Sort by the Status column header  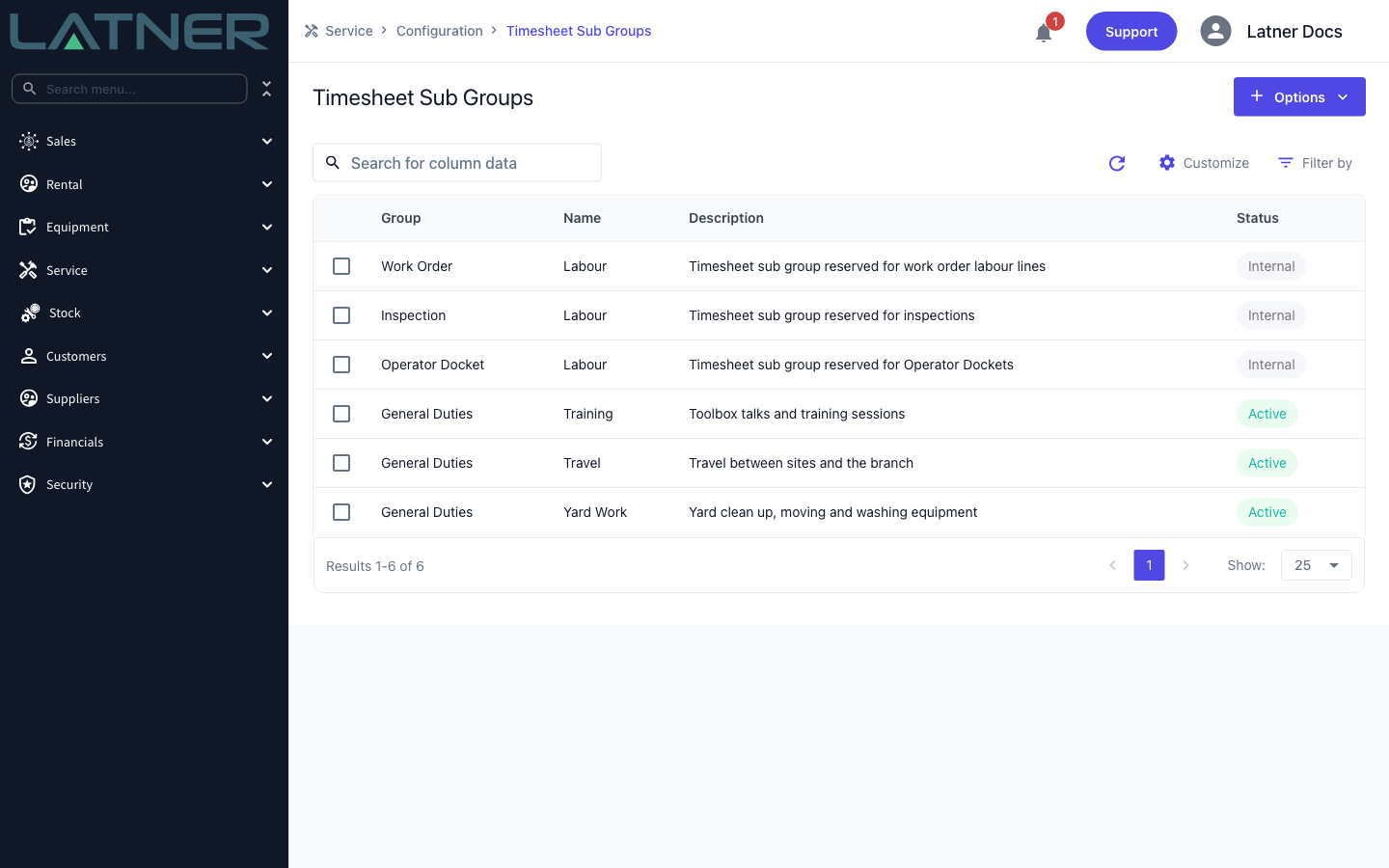point(1257,218)
